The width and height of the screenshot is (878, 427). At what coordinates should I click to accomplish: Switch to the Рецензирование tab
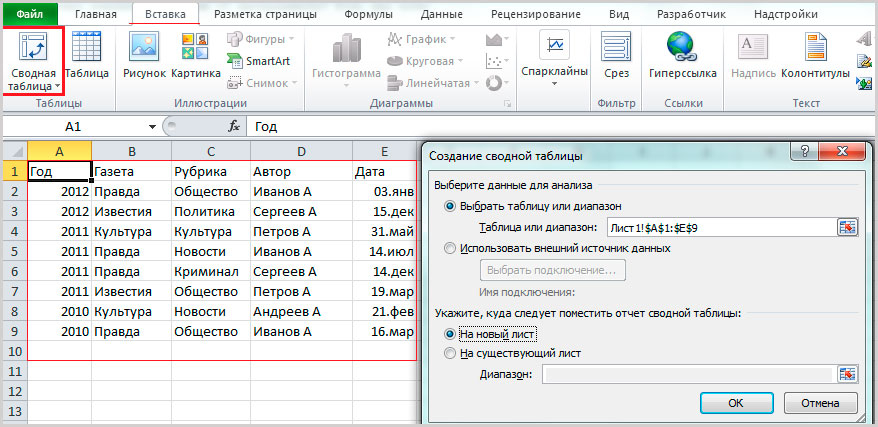click(x=535, y=14)
